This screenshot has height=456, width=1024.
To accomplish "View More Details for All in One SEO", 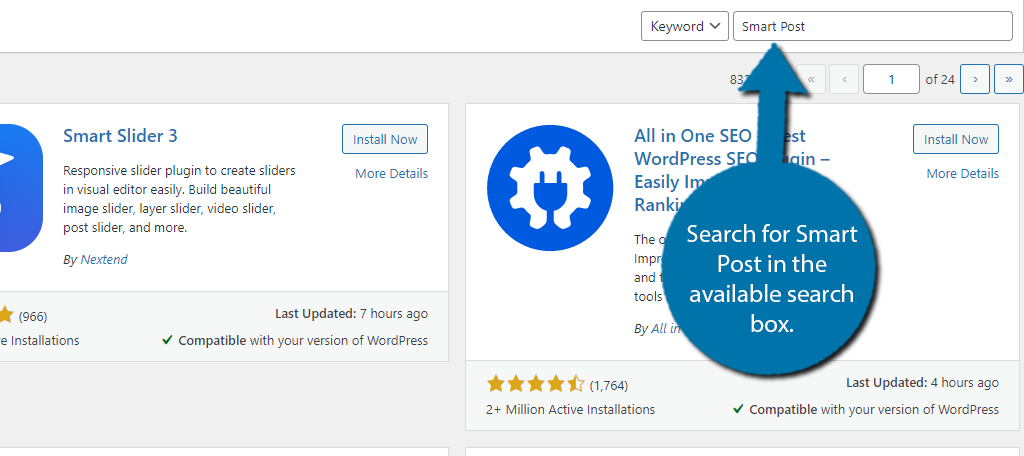I will [x=963, y=173].
